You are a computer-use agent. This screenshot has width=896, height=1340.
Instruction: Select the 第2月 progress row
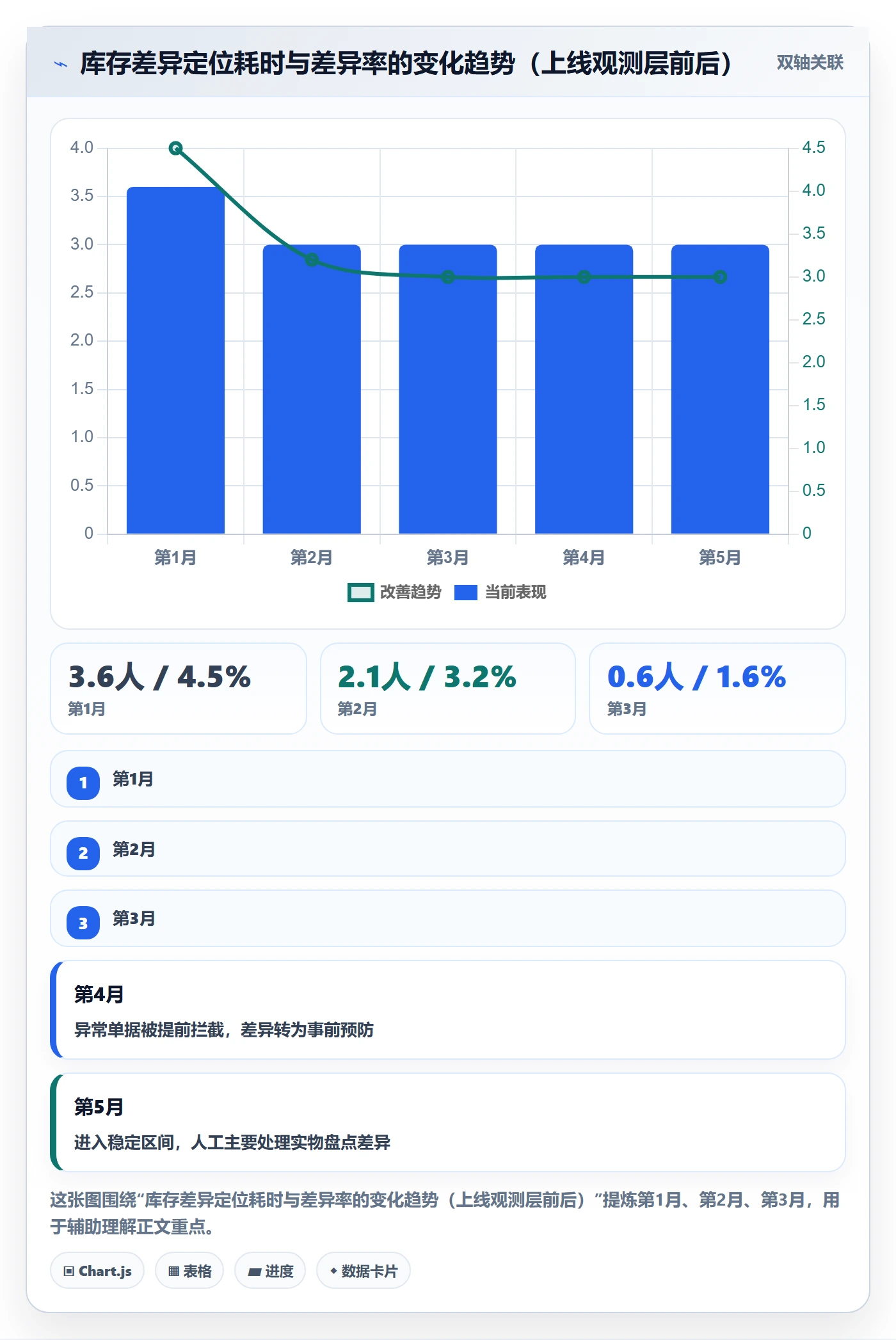(x=448, y=849)
